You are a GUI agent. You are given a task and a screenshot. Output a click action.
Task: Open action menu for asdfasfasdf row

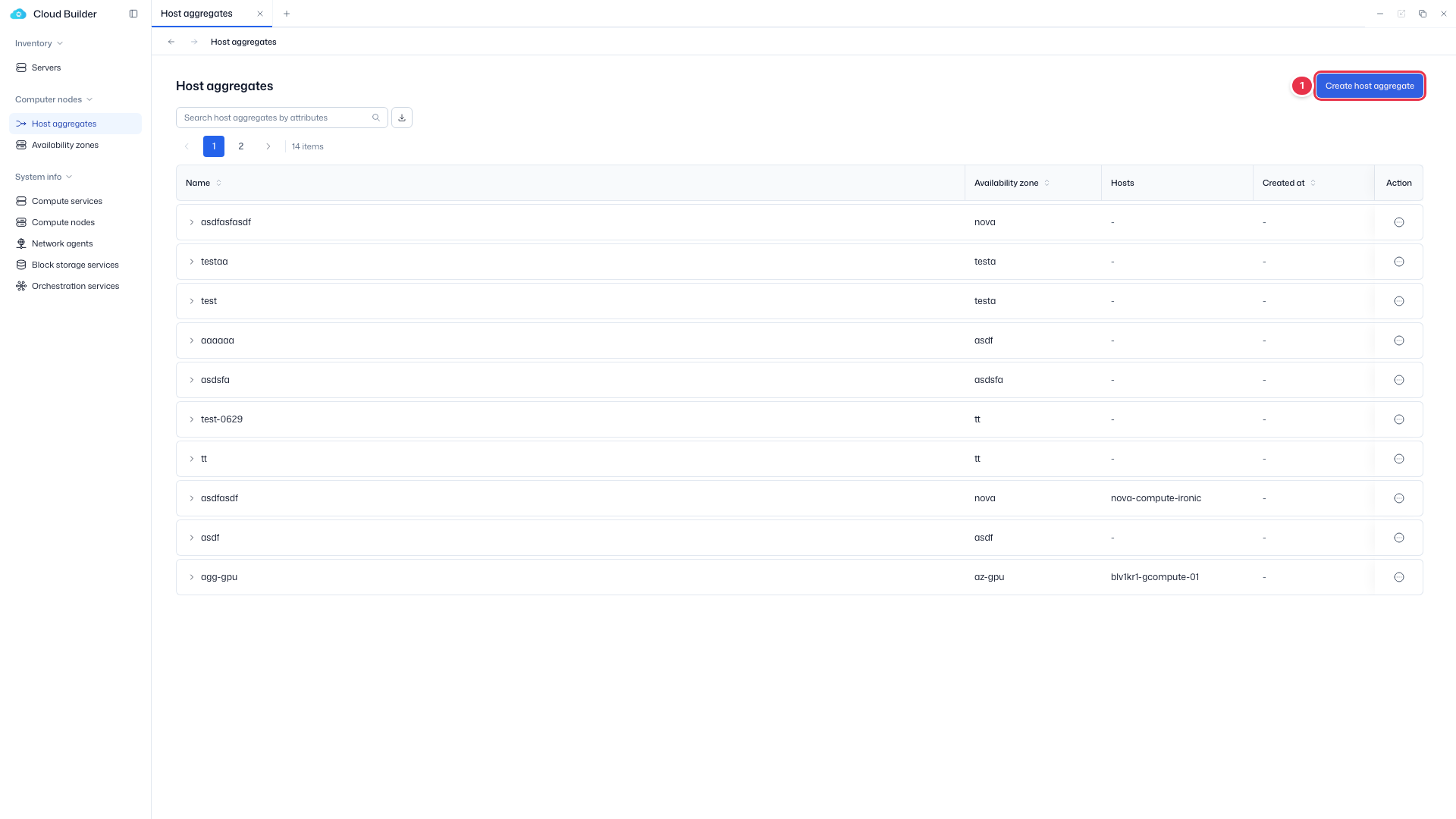[1399, 222]
